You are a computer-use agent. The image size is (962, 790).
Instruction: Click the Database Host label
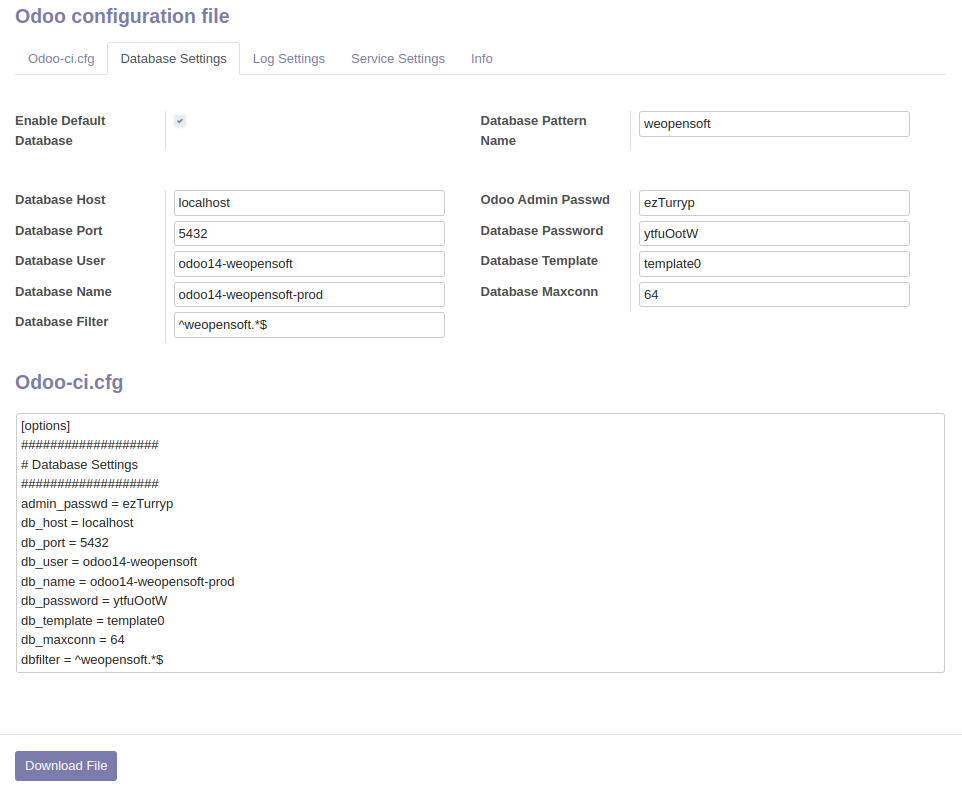(x=60, y=200)
